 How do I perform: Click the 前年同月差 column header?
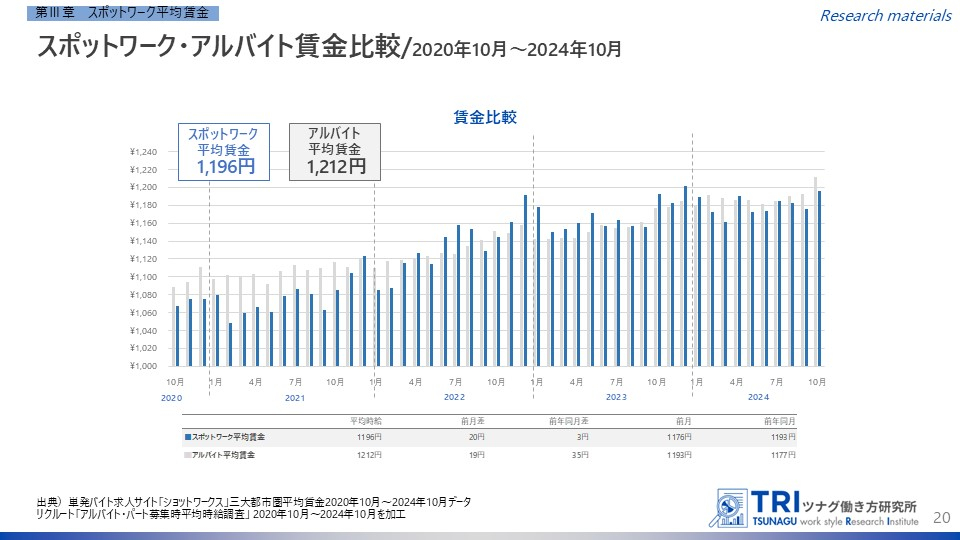(571, 420)
